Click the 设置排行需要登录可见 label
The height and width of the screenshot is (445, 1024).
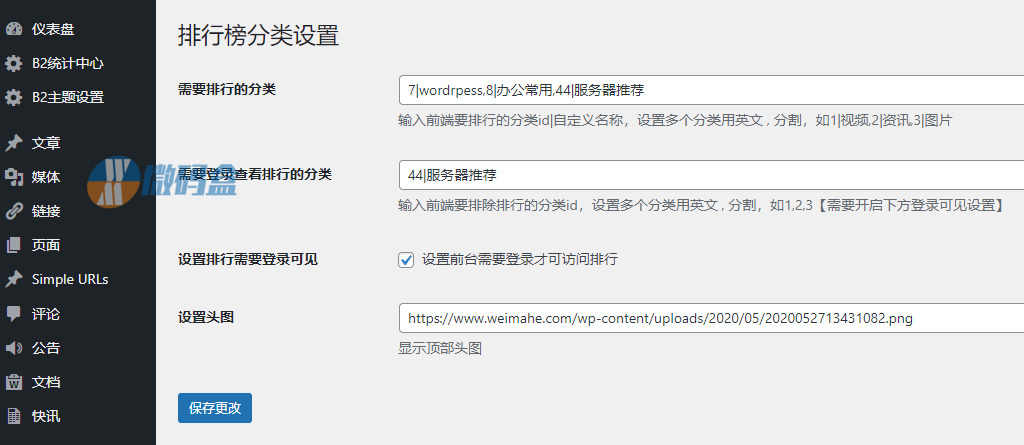pyautogui.click(x=248, y=259)
